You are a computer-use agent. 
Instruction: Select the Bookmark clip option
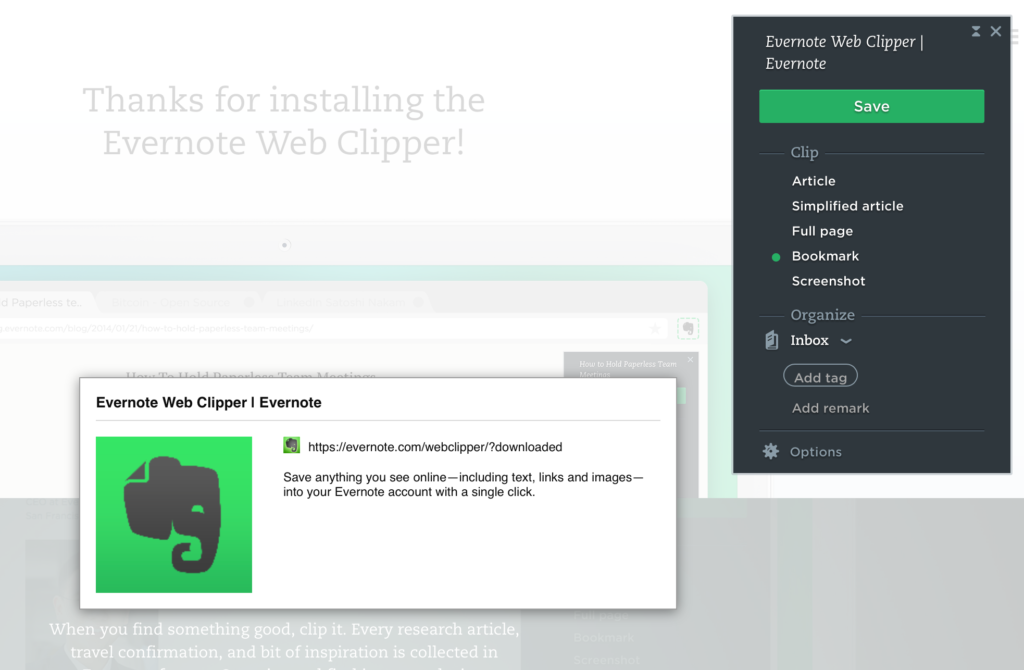click(x=825, y=256)
